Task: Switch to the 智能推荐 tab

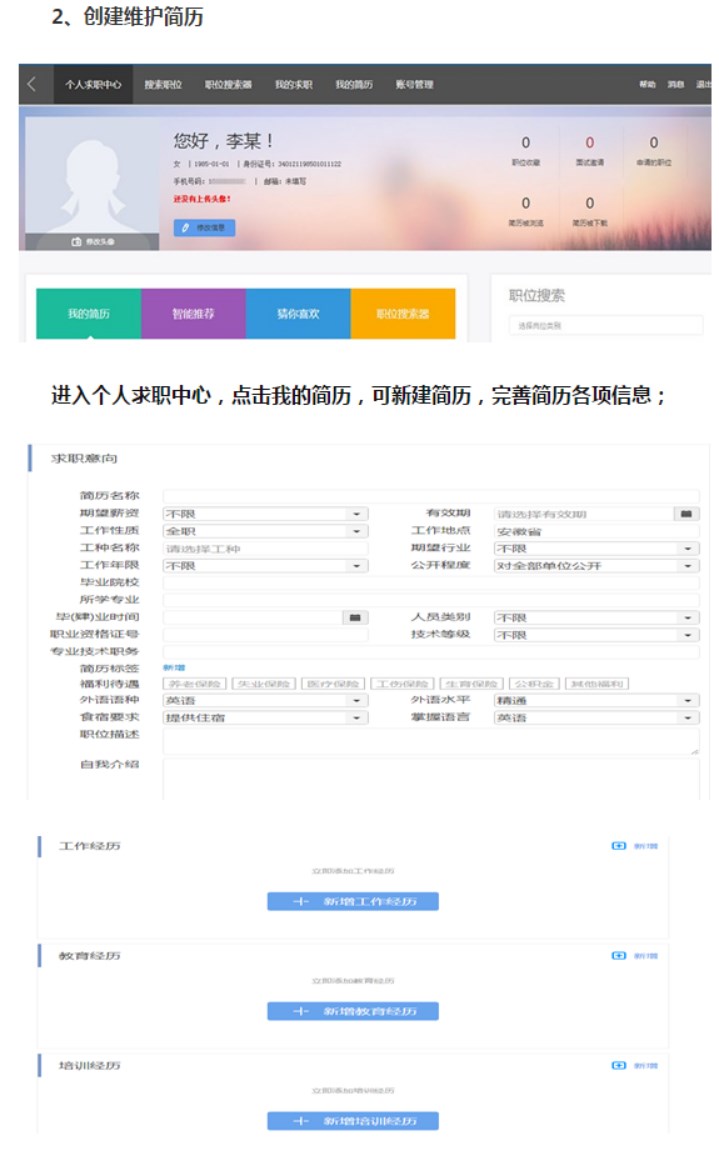Action: click(193, 314)
